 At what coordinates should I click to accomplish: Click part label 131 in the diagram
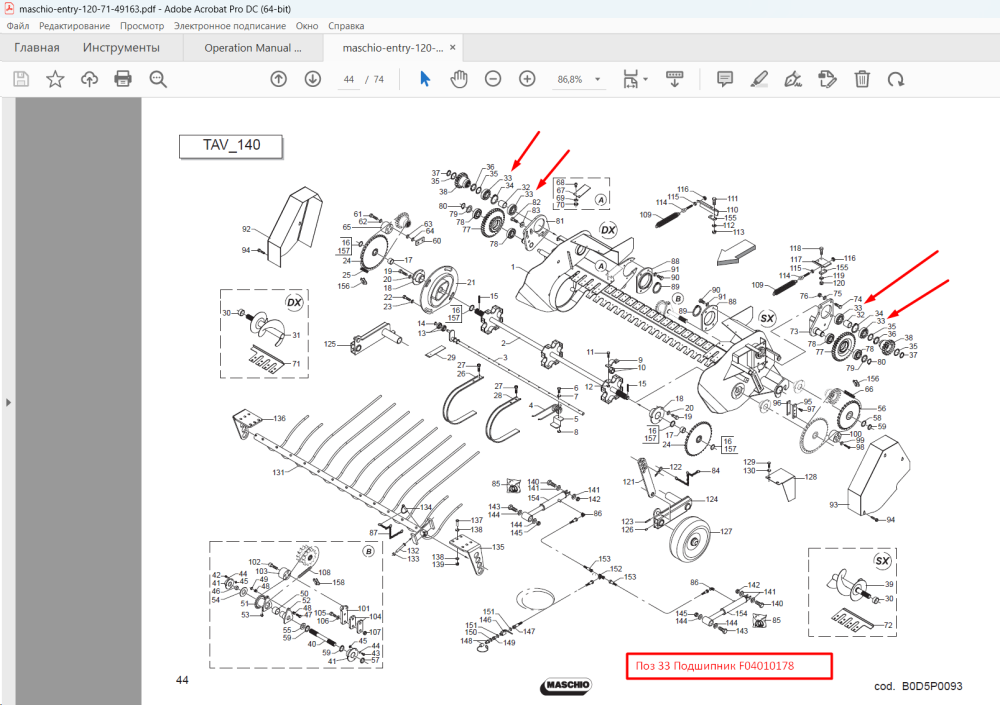(278, 473)
